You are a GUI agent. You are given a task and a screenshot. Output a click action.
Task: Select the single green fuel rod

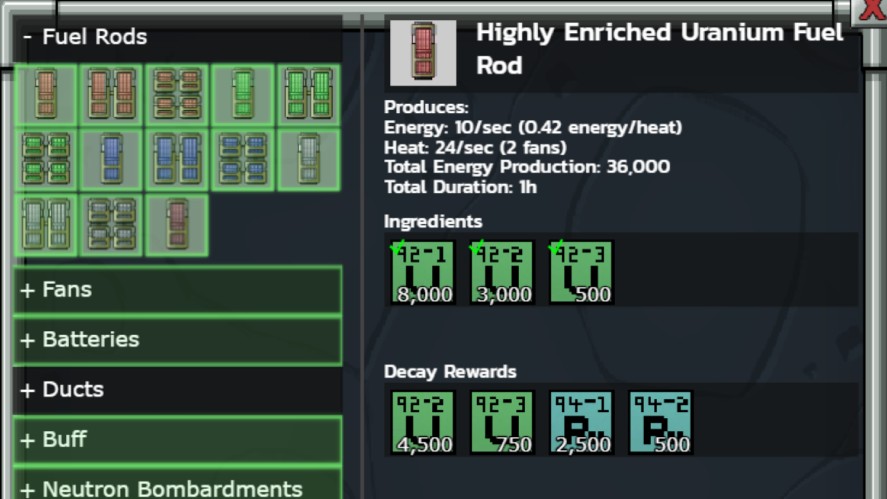[243, 94]
